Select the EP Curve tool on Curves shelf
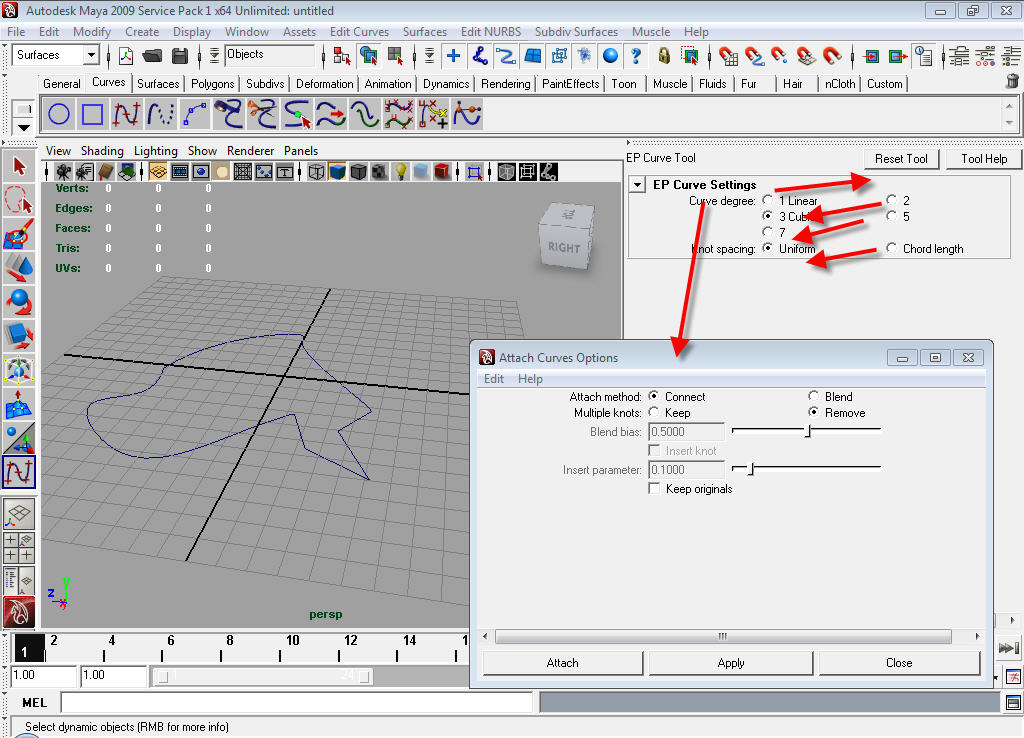 (126, 114)
